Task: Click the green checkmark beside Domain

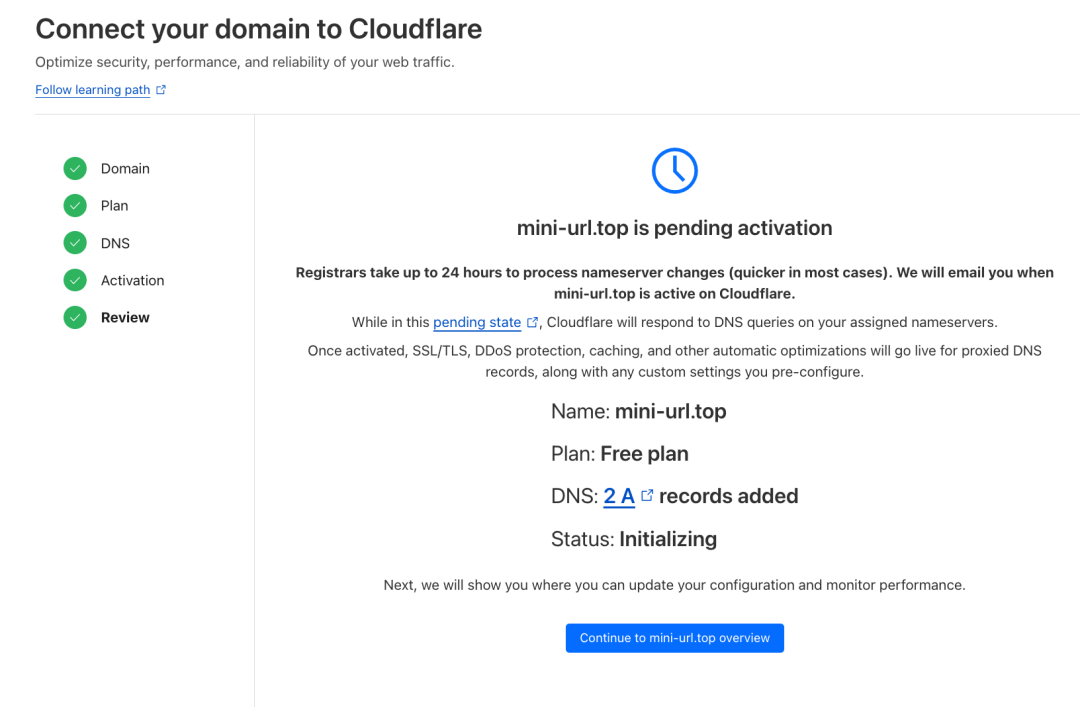Action: click(x=75, y=168)
